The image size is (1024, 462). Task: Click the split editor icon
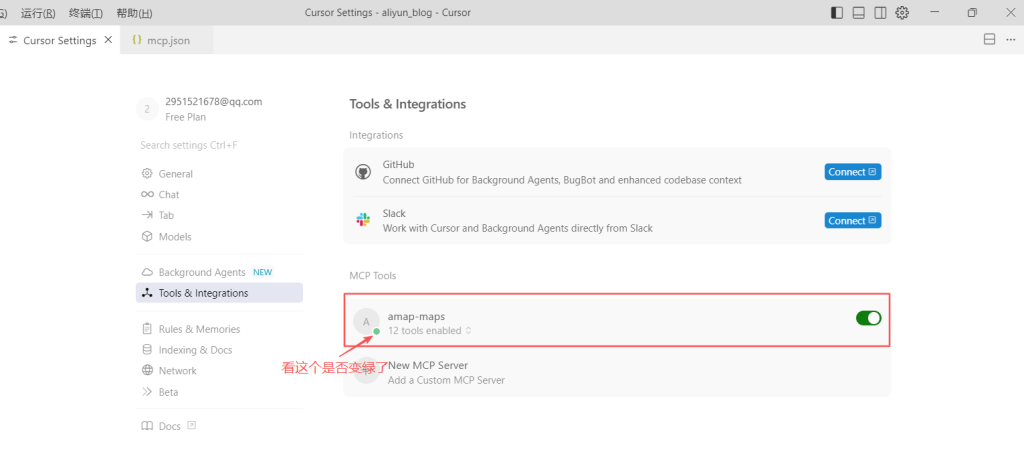click(x=989, y=40)
